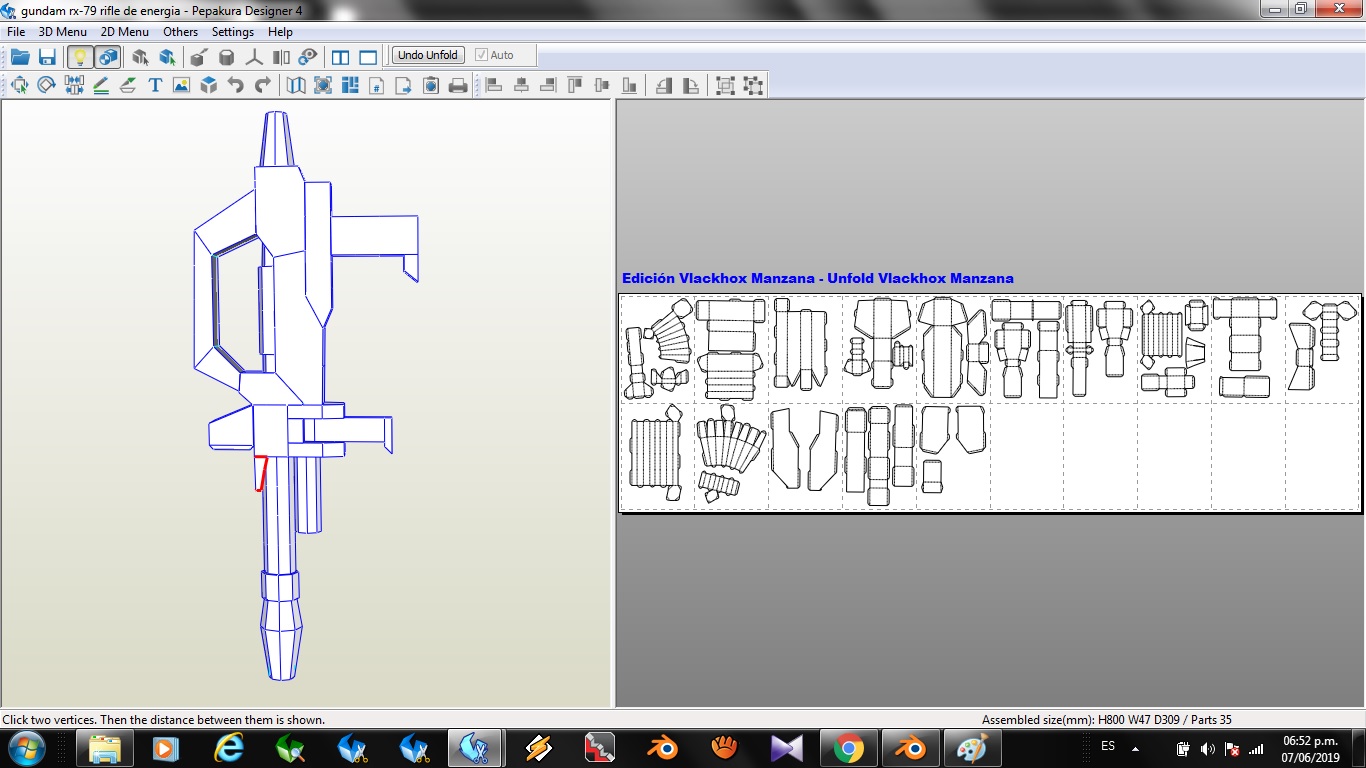Select the insert Image tool

pos(181,85)
